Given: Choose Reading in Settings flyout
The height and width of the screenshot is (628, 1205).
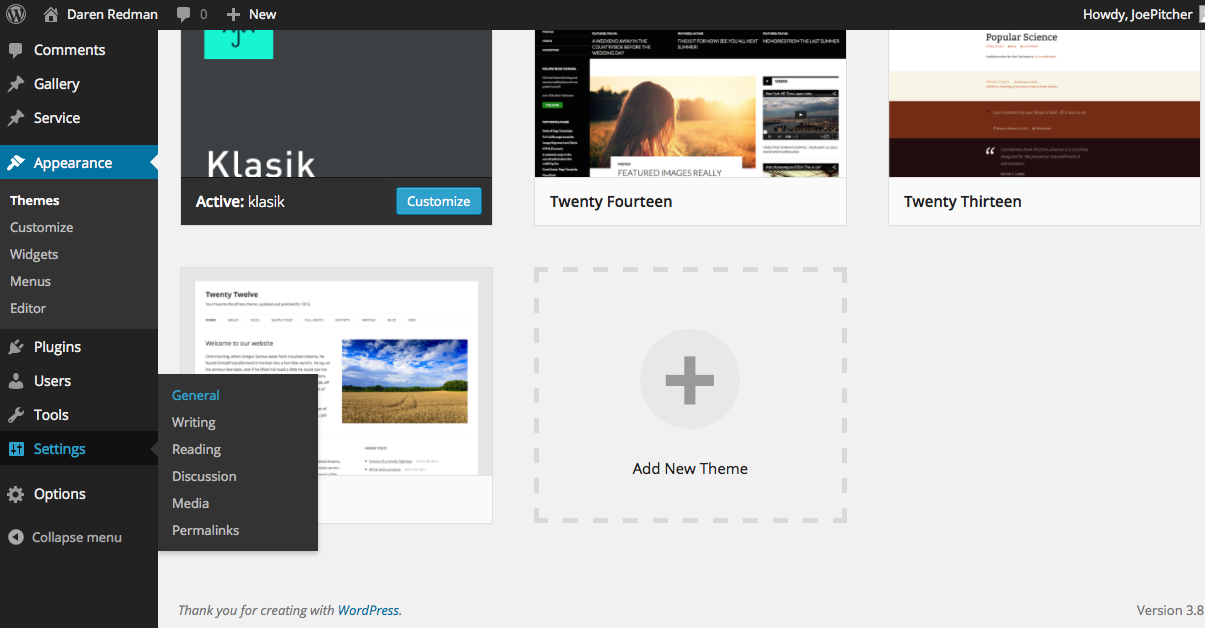Looking at the screenshot, I should [x=196, y=449].
